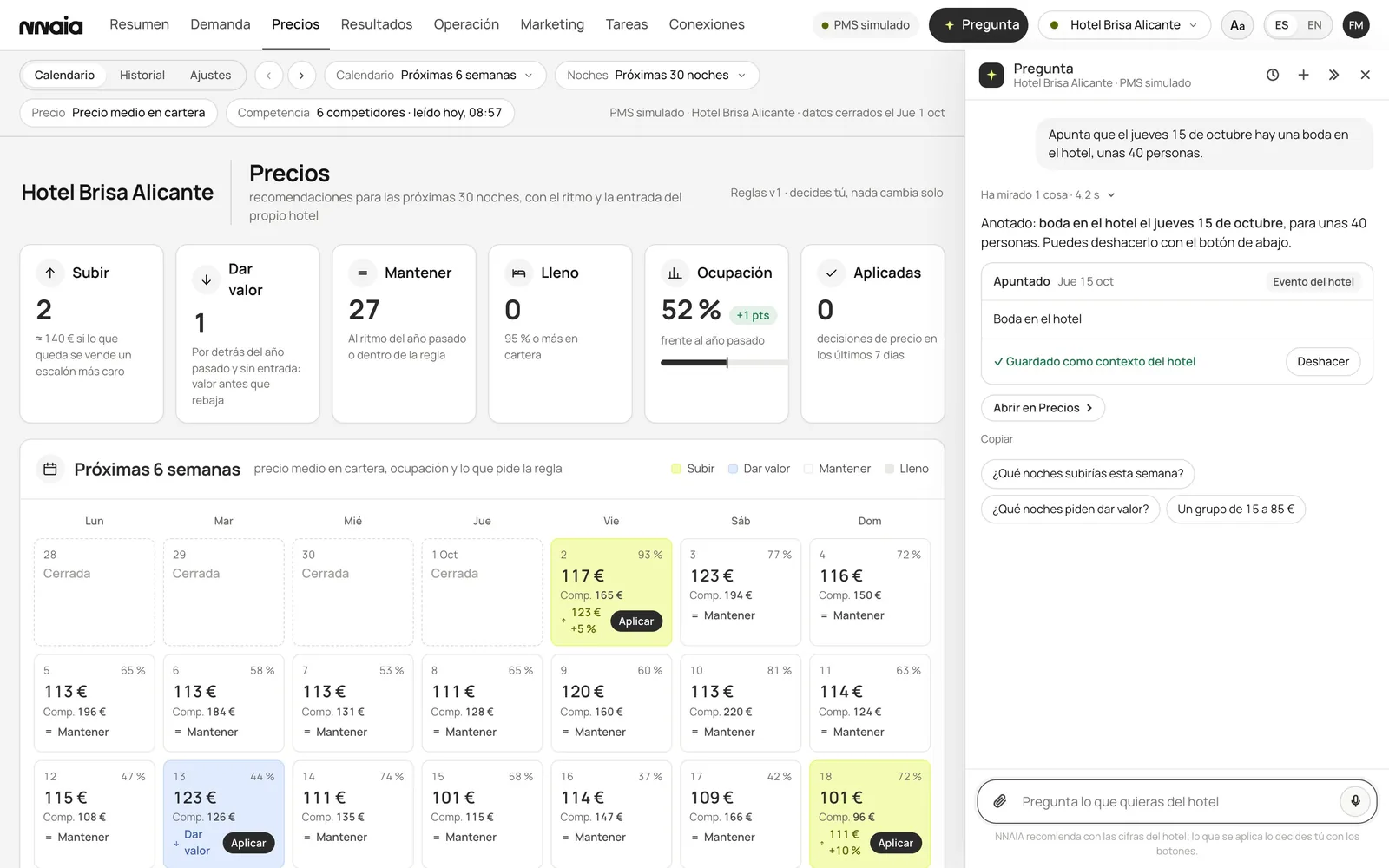Toggle the PMS simulado indicator
Image resolution: width=1389 pixels, height=868 pixels.
(866, 25)
